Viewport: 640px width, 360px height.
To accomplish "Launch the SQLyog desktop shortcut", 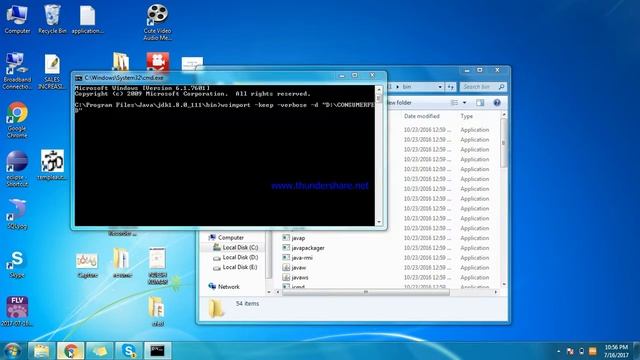I will 17,214.
